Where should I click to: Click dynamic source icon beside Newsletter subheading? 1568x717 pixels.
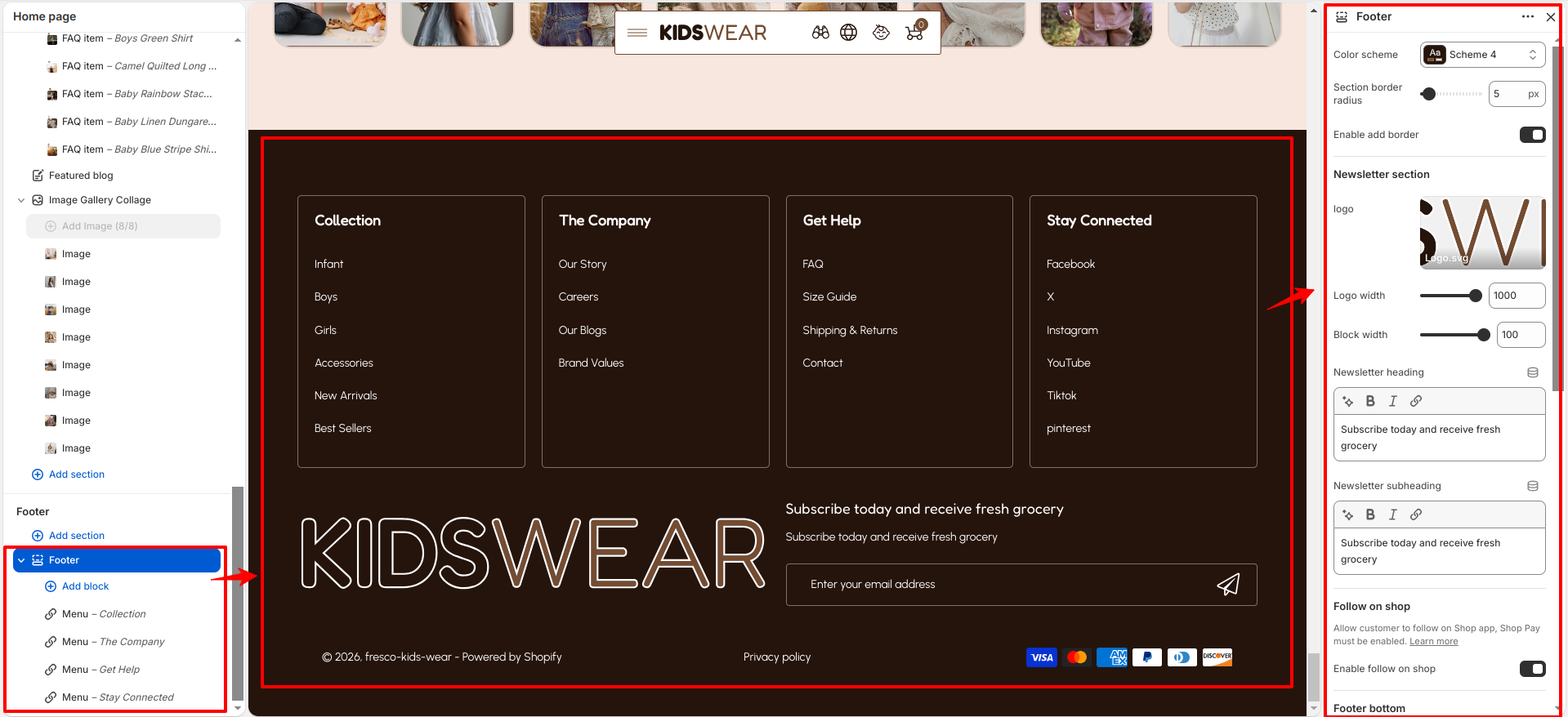pyautogui.click(x=1533, y=486)
